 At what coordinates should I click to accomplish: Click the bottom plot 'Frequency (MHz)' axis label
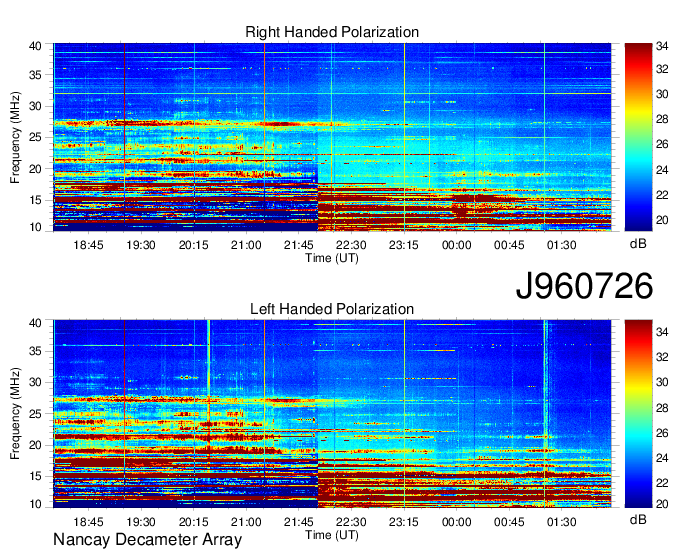pyautogui.click(x=15, y=414)
